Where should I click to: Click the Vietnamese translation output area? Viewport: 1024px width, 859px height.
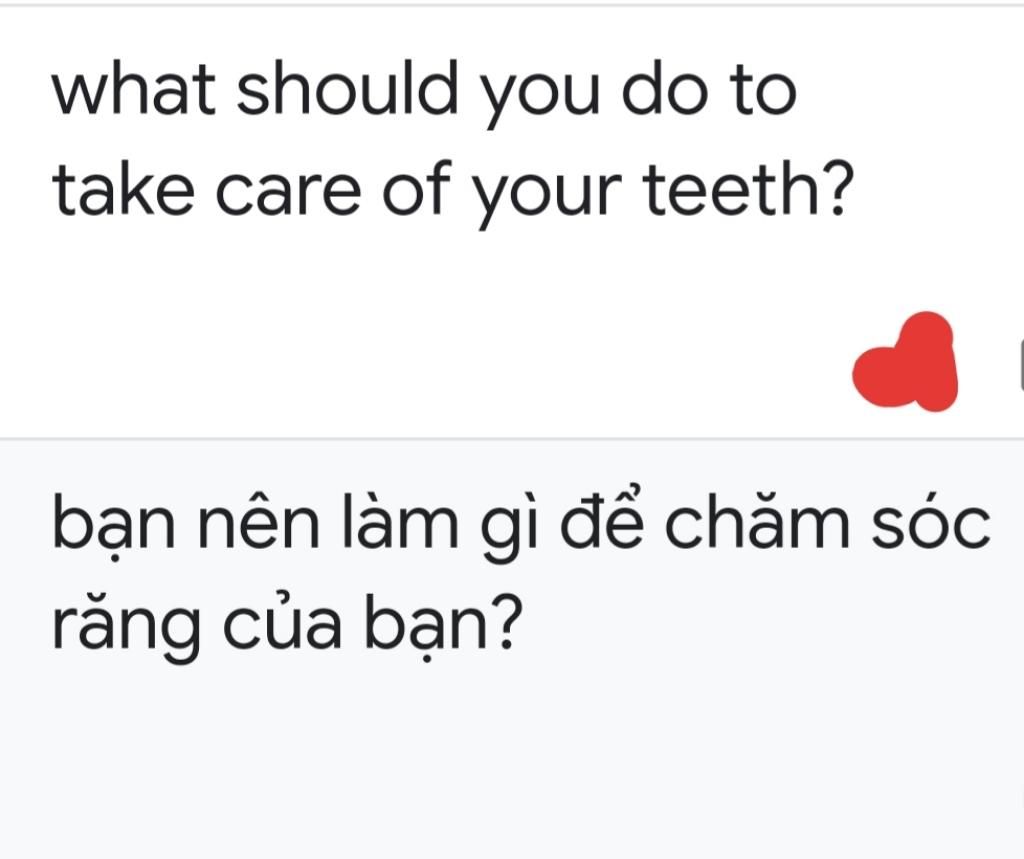click(x=512, y=649)
